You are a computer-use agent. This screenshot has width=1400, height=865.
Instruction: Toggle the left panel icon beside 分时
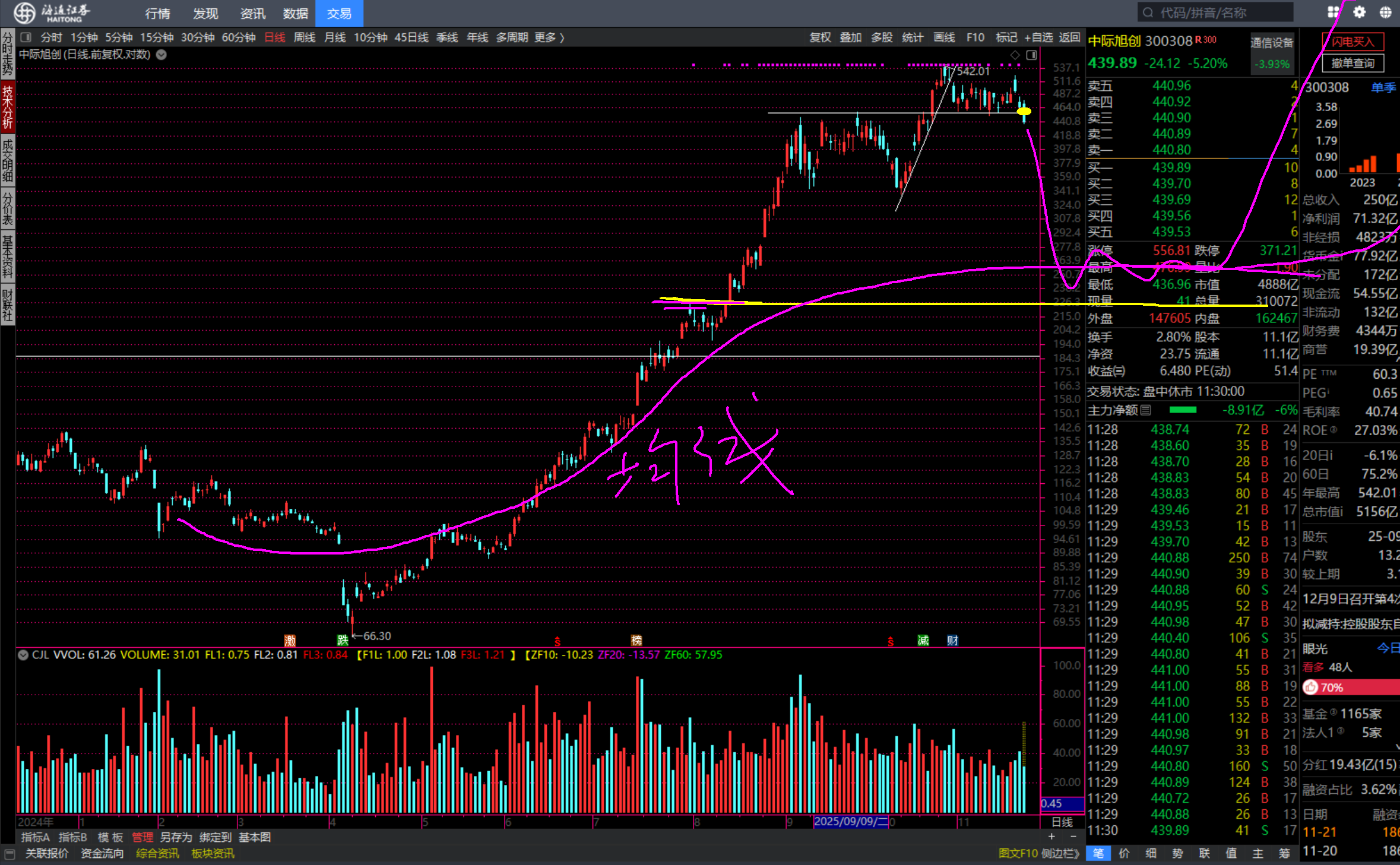tap(26, 37)
